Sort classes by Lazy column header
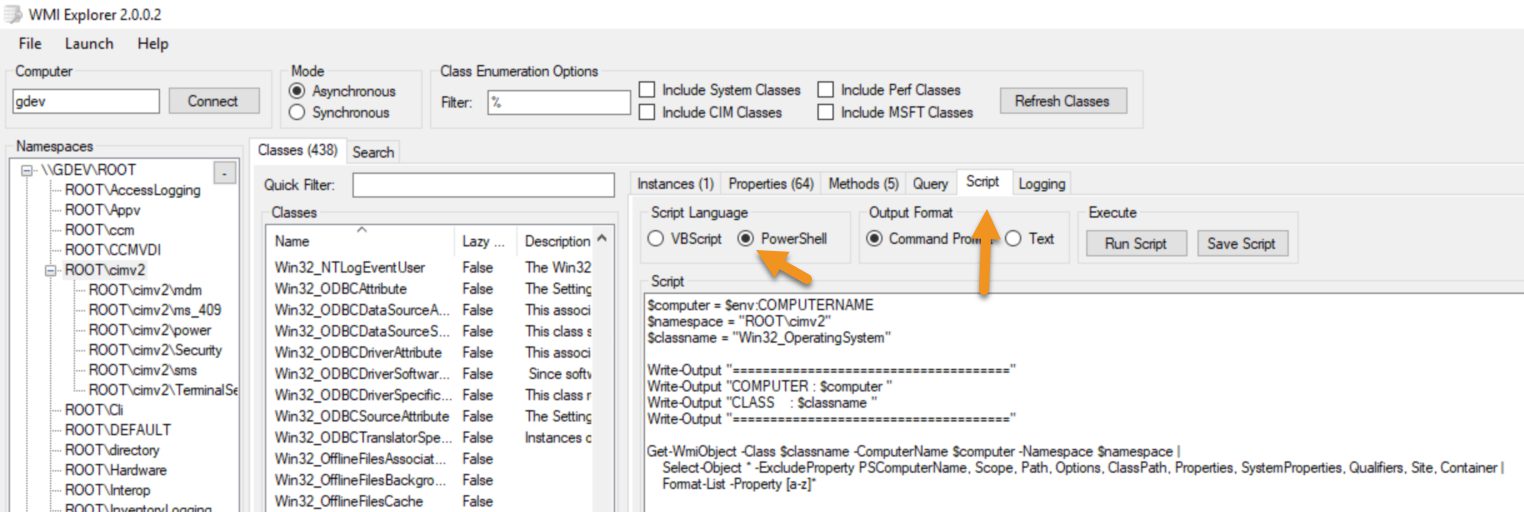This screenshot has height=512, width=1524. pyautogui.click(x=487, y=241)
